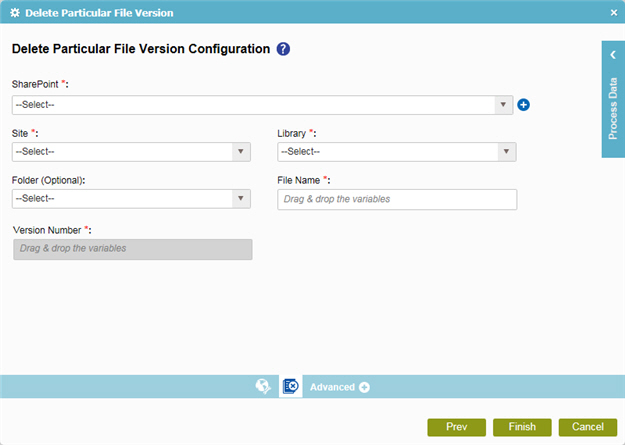Click the Library field label
The height and width of the screenshot is (445, 625).
297,134
